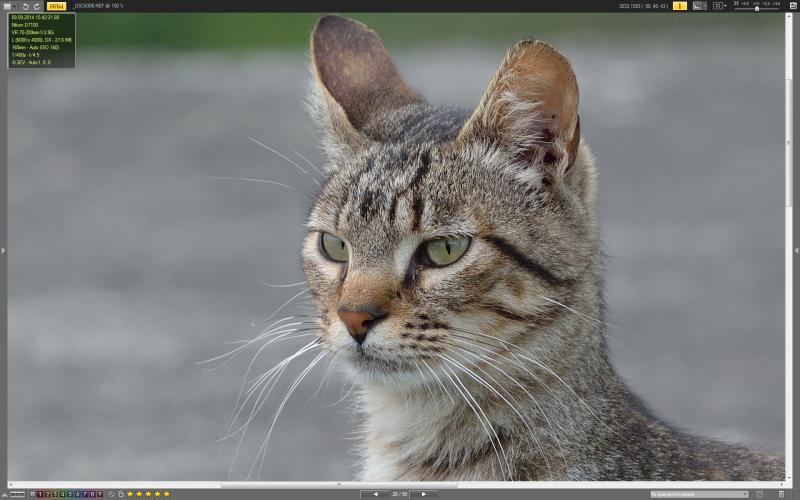
Task: Apply color label 9
Action: point(99,494)
